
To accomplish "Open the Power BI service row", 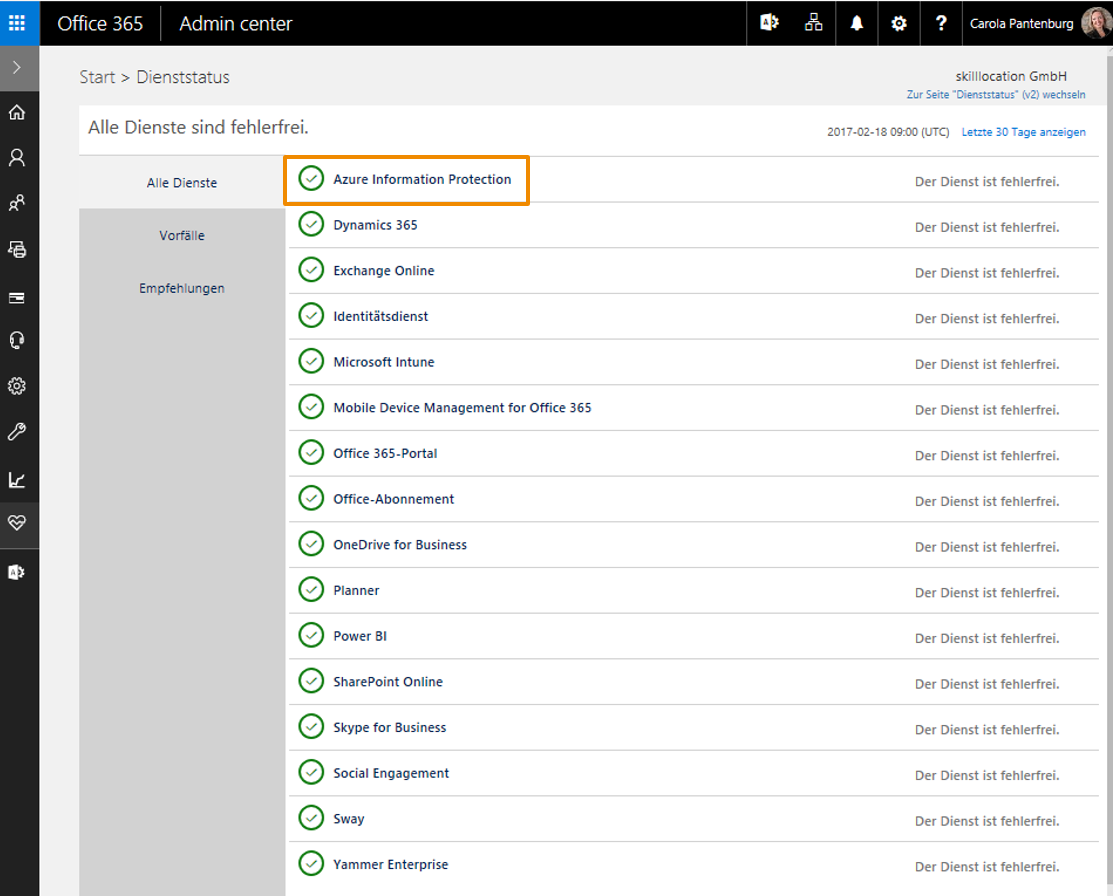I will coord(693,636).
